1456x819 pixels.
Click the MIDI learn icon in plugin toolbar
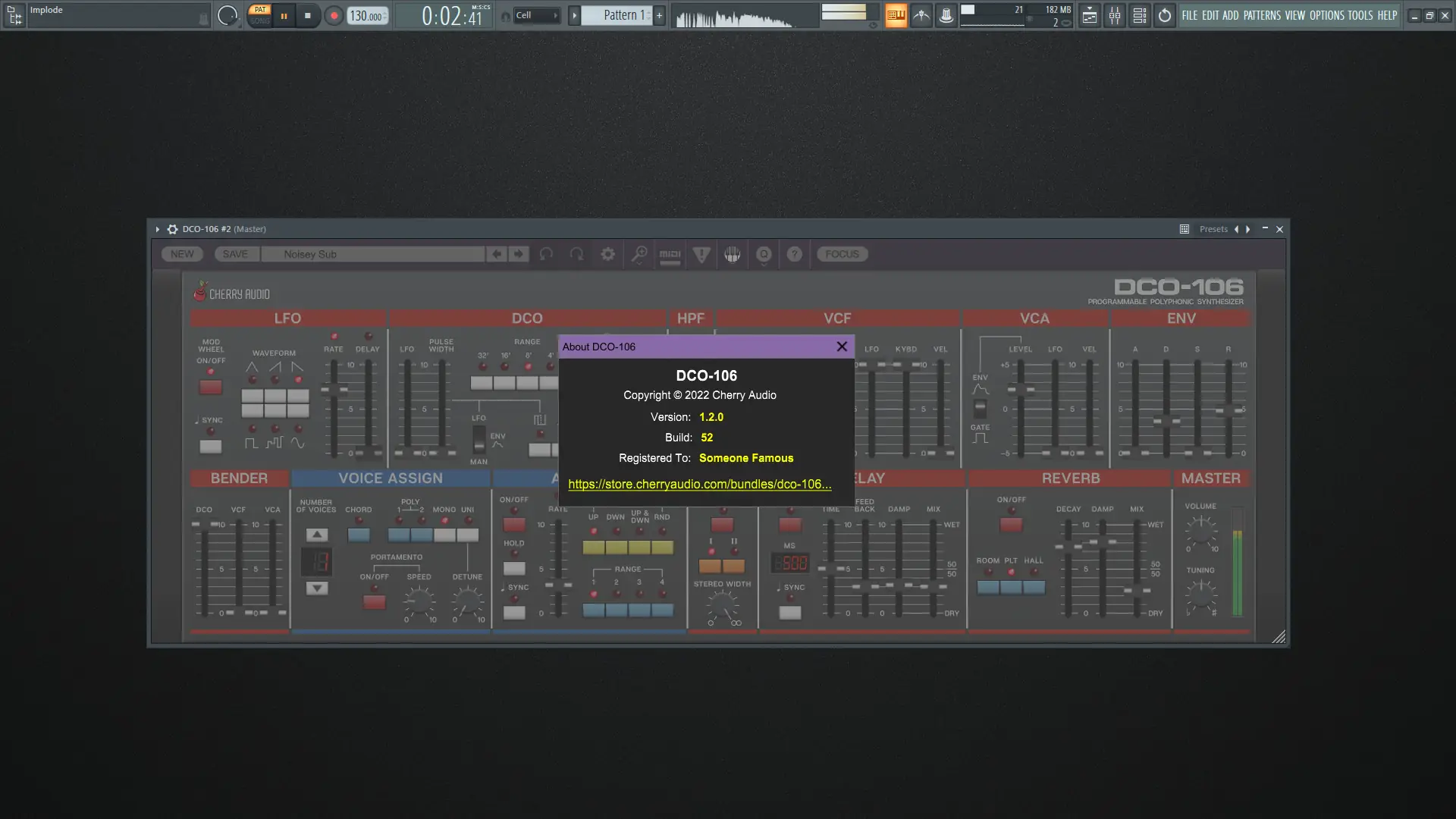(x=670, y=255)
